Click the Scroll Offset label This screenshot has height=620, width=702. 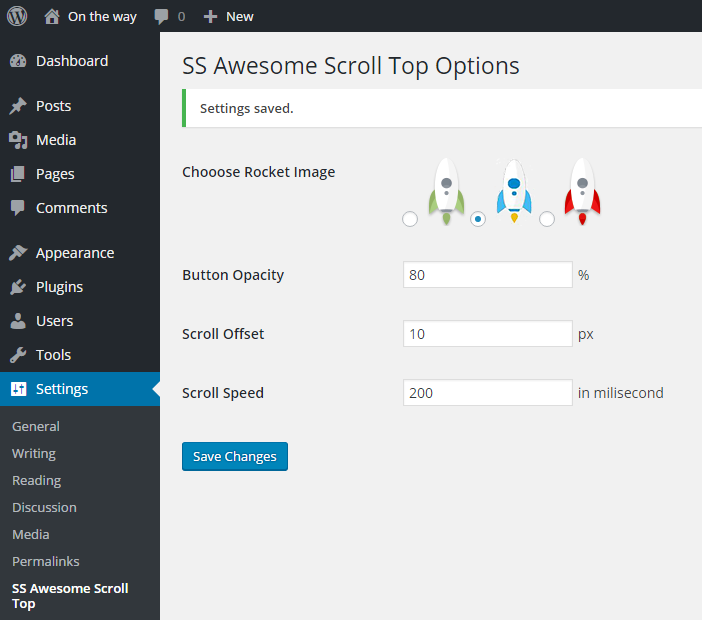[x=223, y=334]
